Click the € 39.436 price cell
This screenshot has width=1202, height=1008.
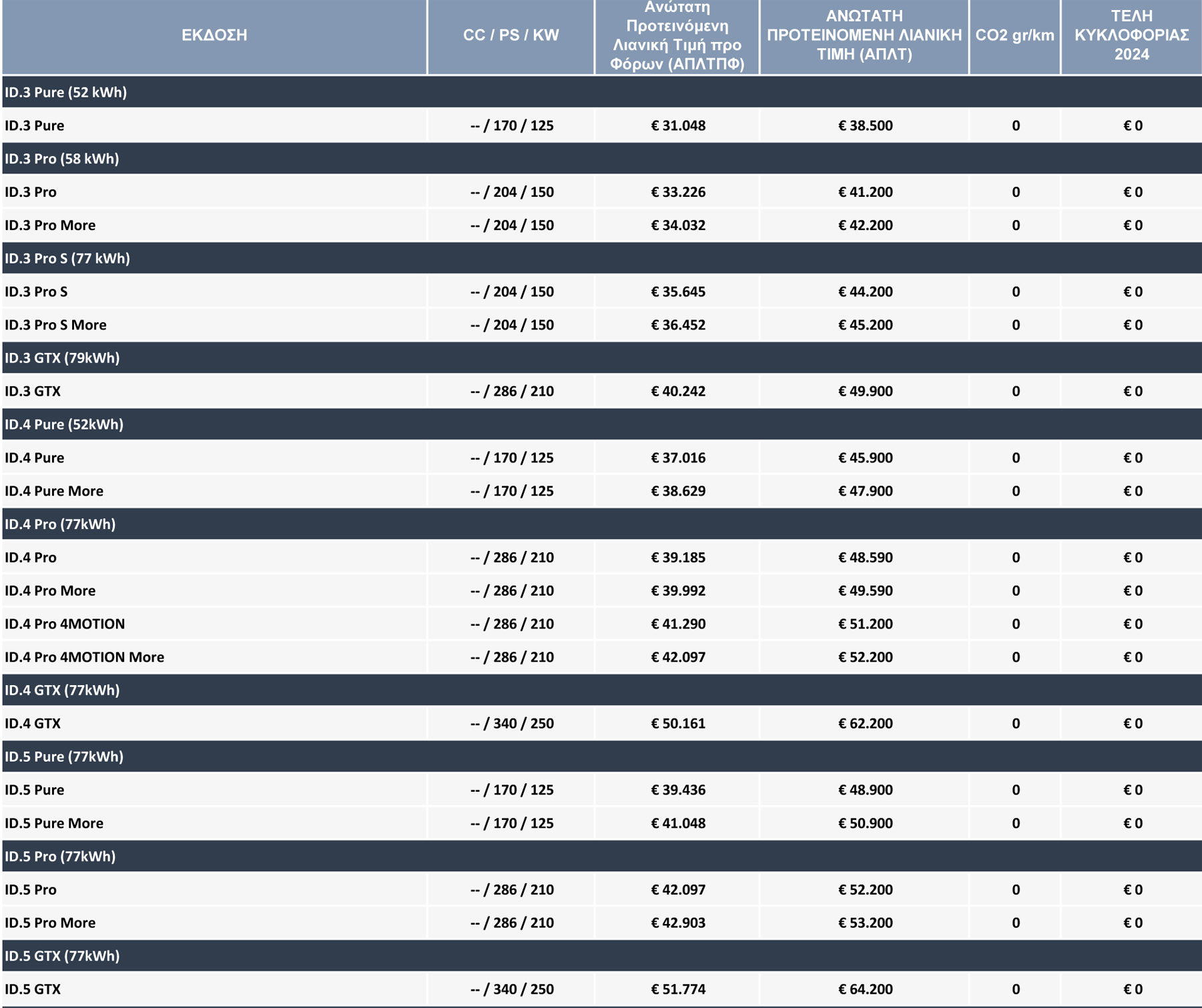[x=678, y=790]
